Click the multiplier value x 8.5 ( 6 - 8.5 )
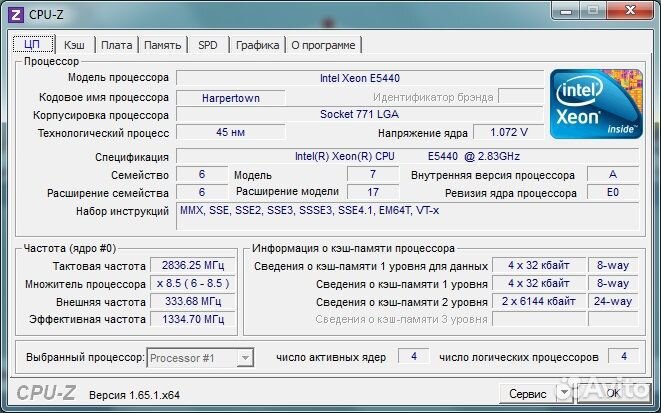 pos(193,283)
